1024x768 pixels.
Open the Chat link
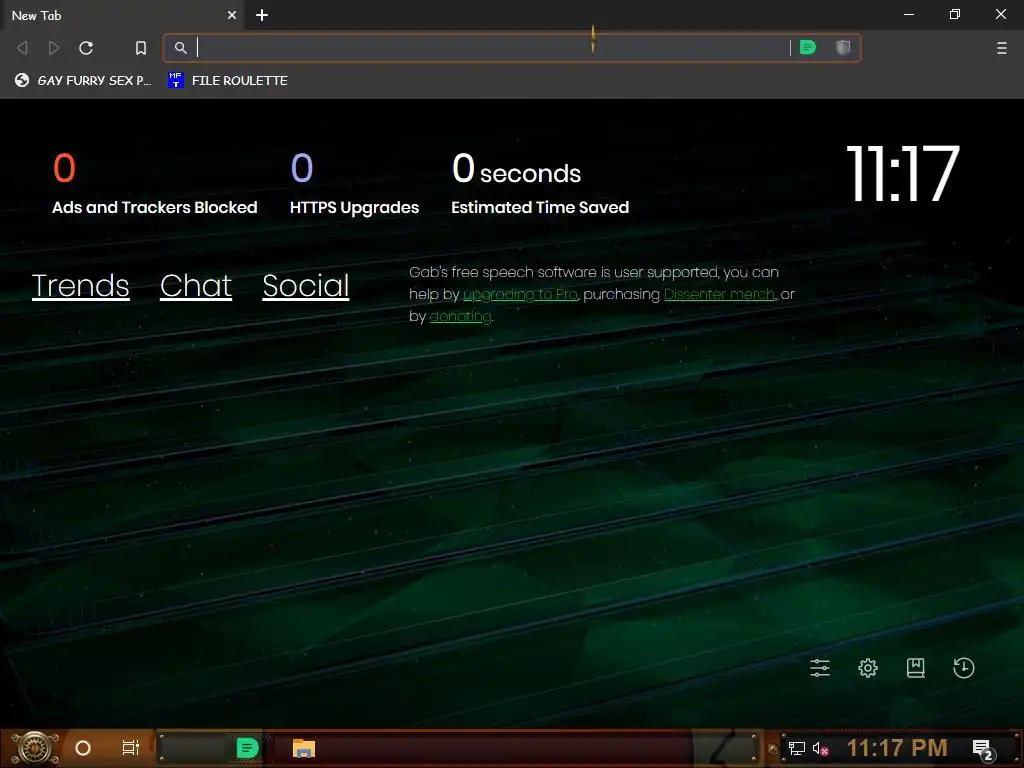click(x=196, y=286)
